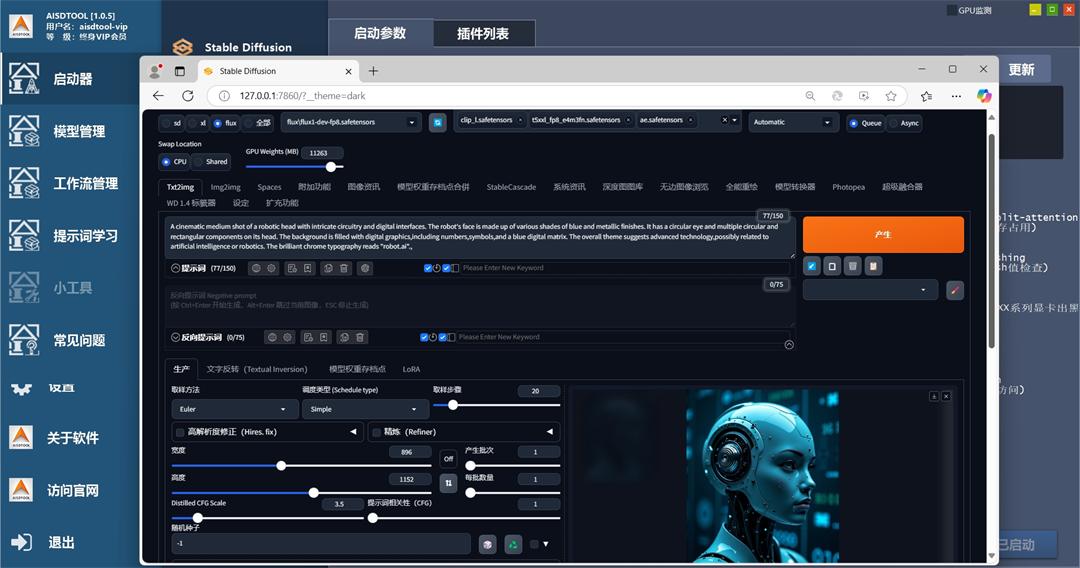1080x568 pixels.
Task: Expand the 精炼 (Refiner) section arrow
Action: [x=549, y=432]
